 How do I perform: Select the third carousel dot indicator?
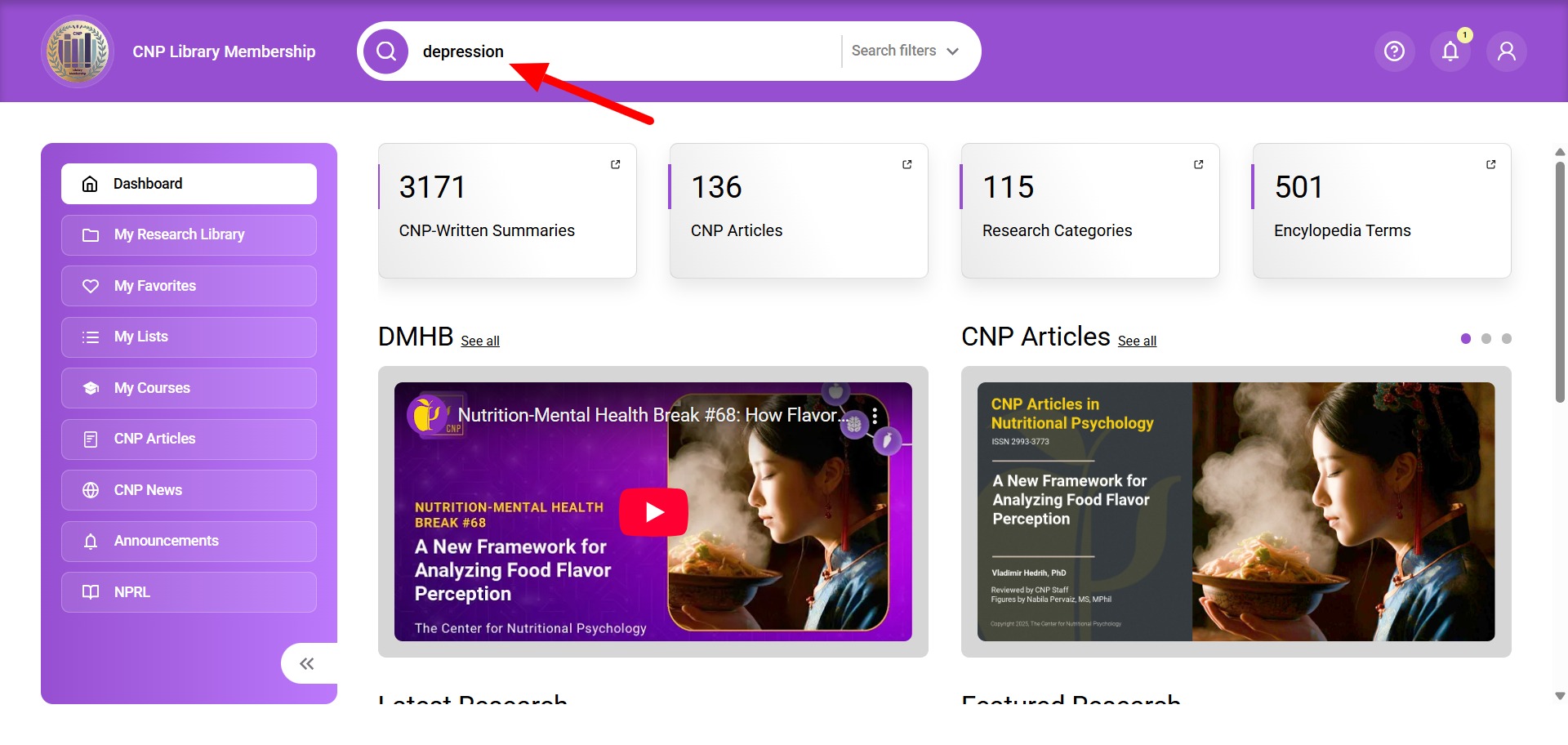(x=1507, y=339)
